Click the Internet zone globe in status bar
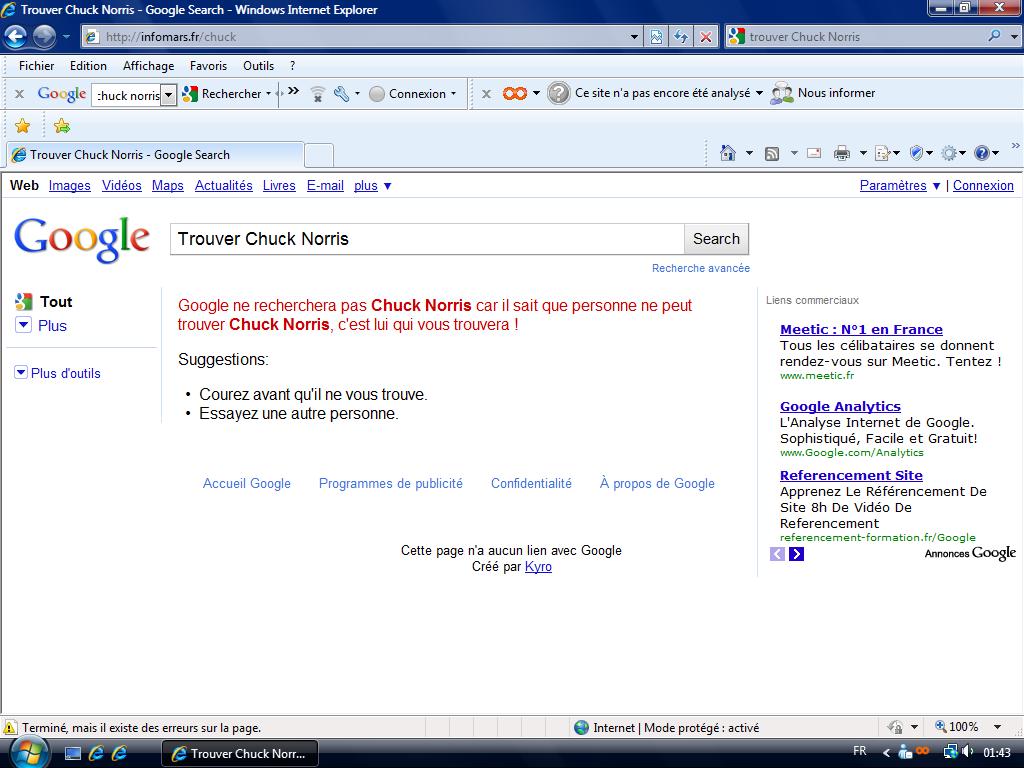The width and height of the screenshot is (1024, 768). point(581,727)
